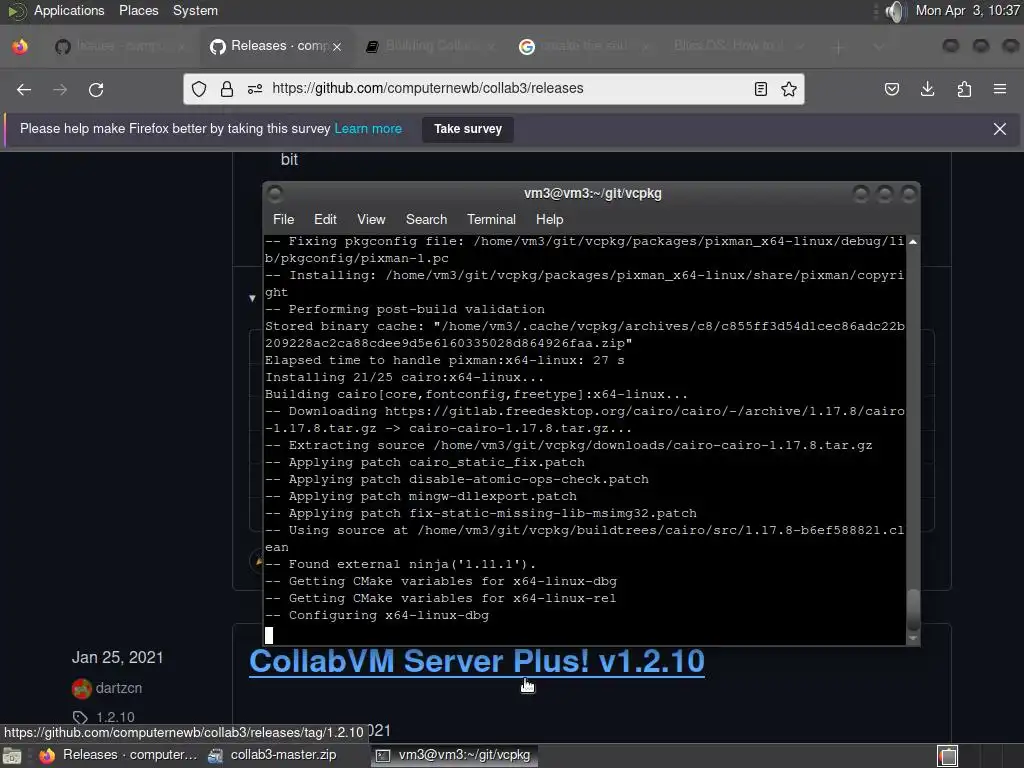This screenshot has height=768, width=1024.
Task: Click the 'Jan 25, 2021' release date text
Action: pos(118,657)
